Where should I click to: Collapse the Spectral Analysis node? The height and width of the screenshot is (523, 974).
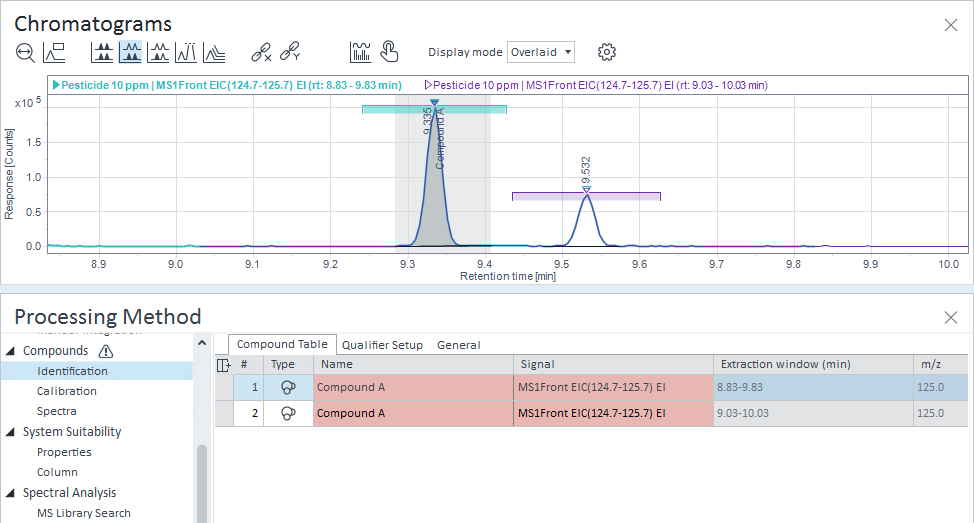pyautogui.click(x=10, y=493)
